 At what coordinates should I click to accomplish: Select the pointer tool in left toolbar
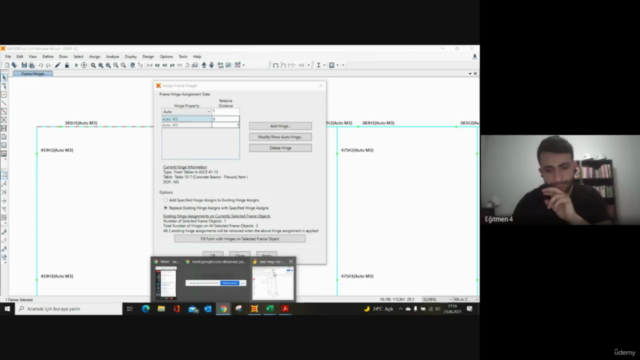[4, 78]
